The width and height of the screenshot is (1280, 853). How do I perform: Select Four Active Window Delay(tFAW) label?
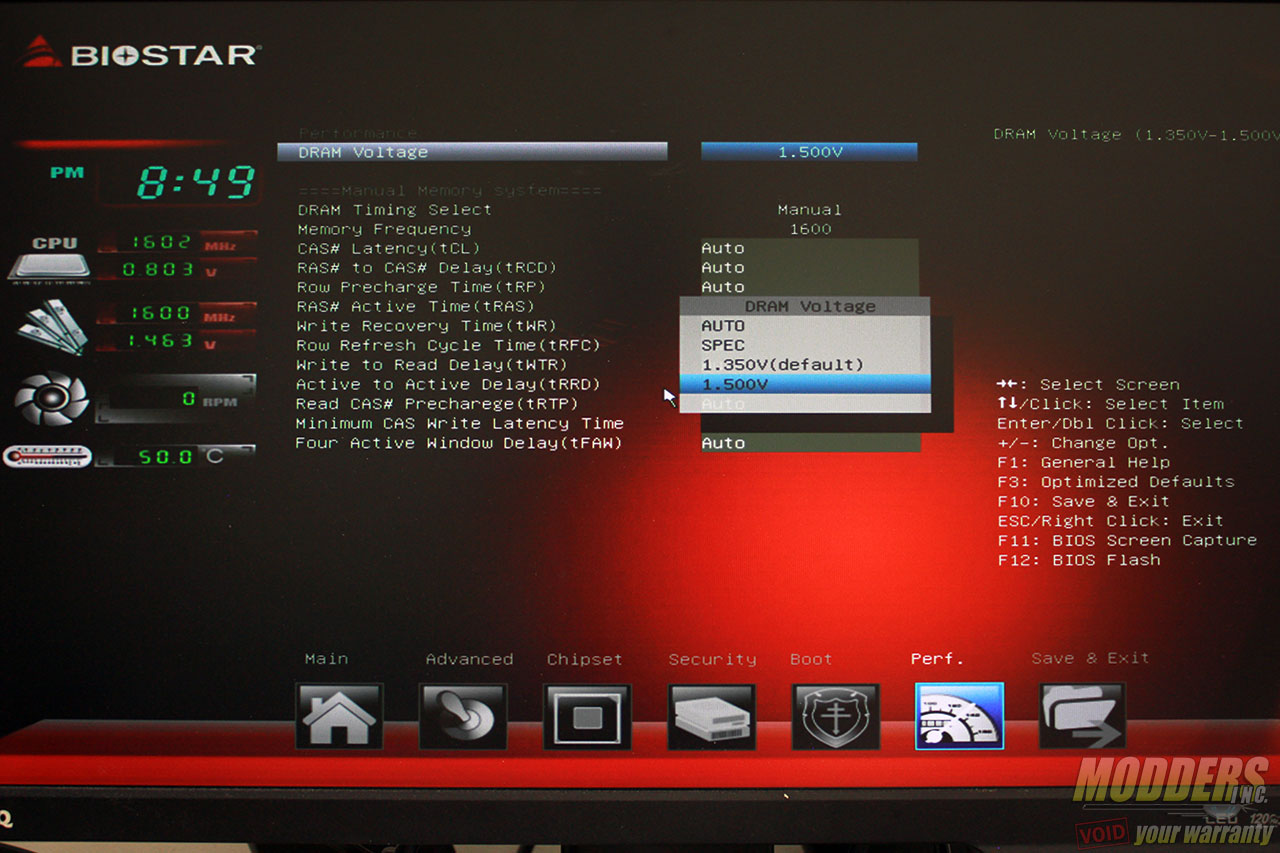click(x=459, y=443)
